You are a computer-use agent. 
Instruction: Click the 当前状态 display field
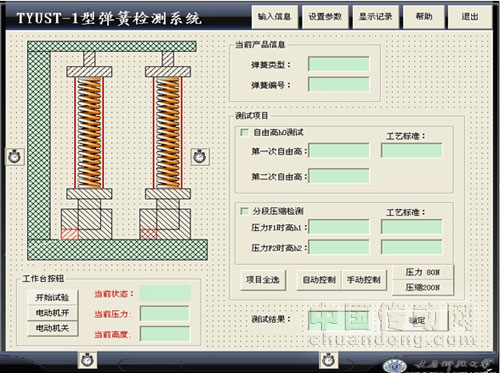pyautogui.click(x=165, y=293)
